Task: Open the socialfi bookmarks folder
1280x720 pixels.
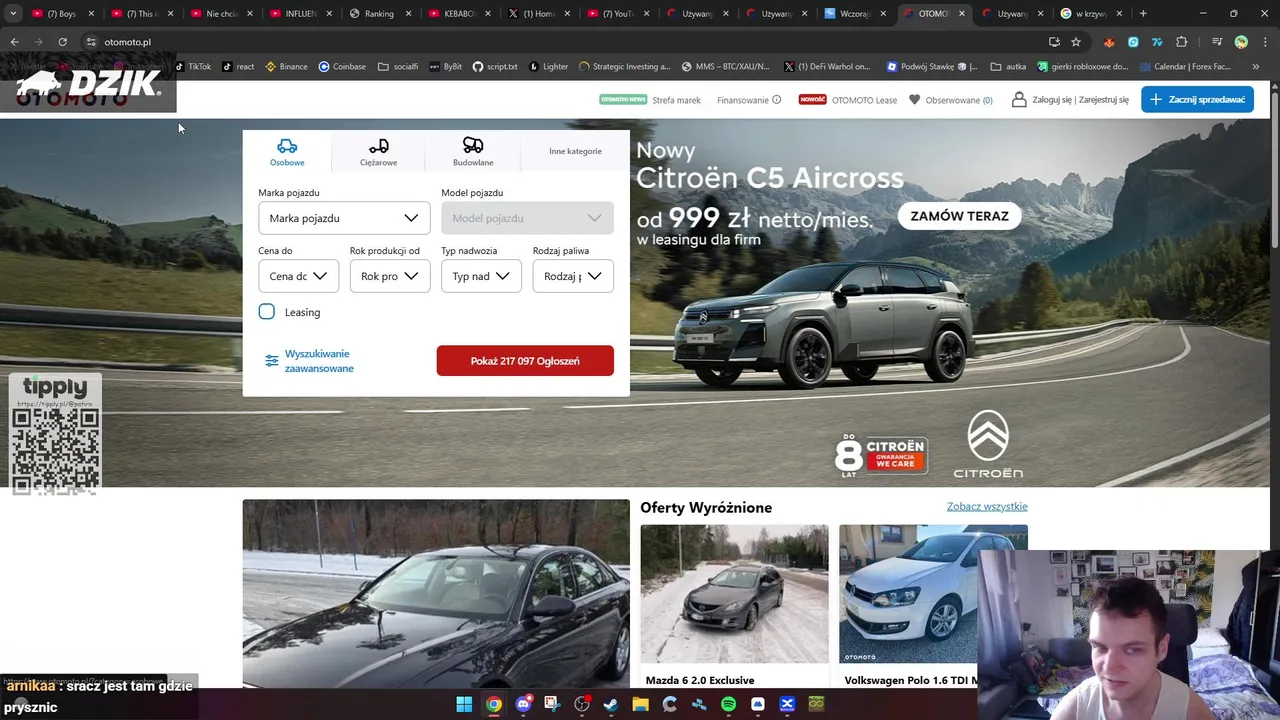Action: pyautogui.click(x=398, y=67)
